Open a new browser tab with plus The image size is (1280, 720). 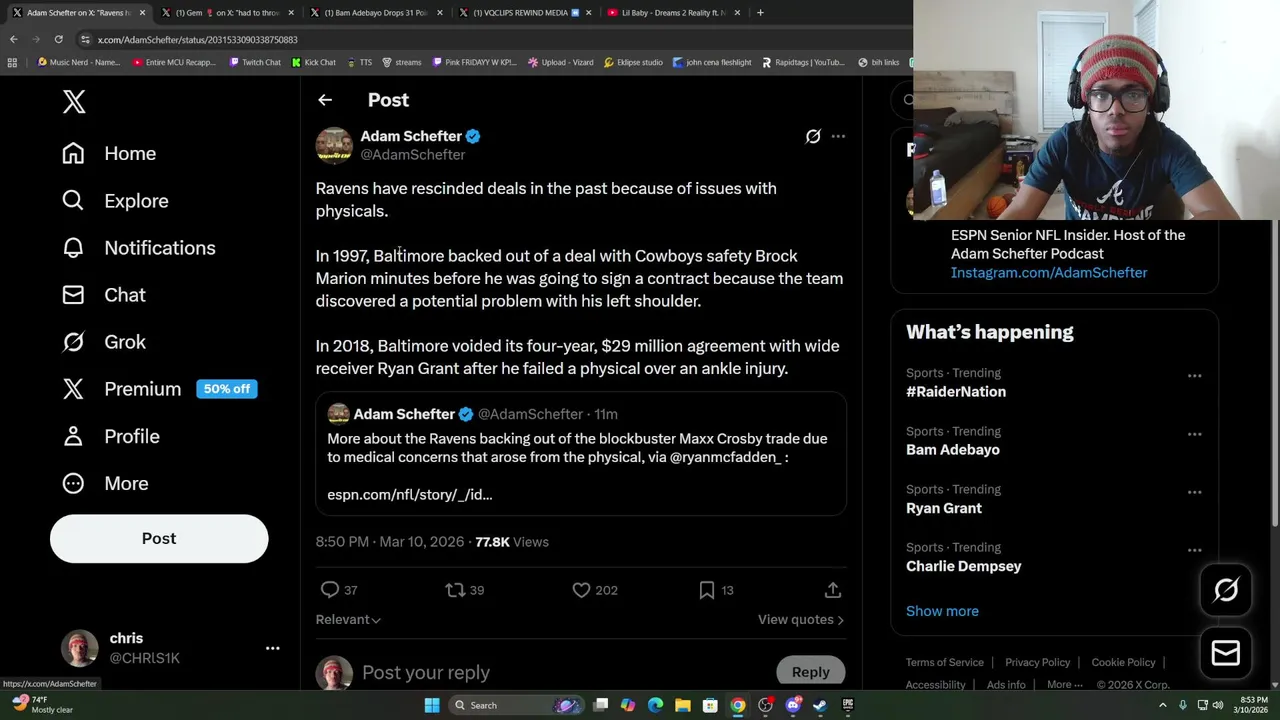760,13
